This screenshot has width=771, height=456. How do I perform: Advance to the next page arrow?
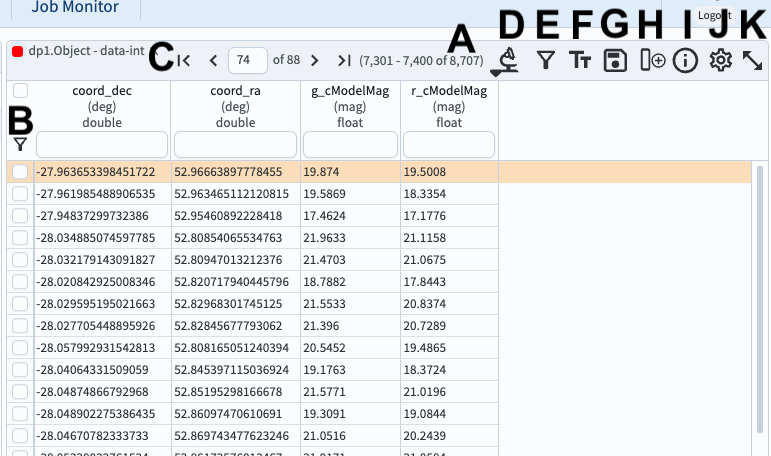tap(314, 61)
